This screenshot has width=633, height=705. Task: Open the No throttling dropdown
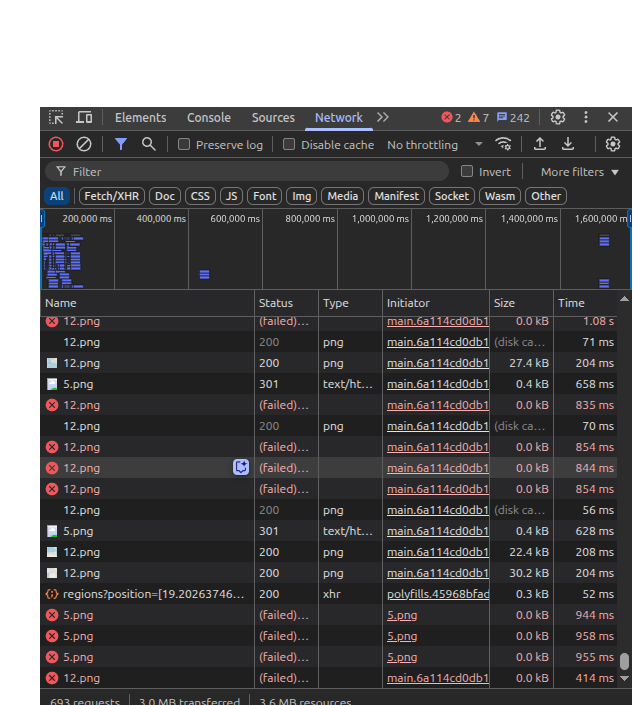coord(434,145)
